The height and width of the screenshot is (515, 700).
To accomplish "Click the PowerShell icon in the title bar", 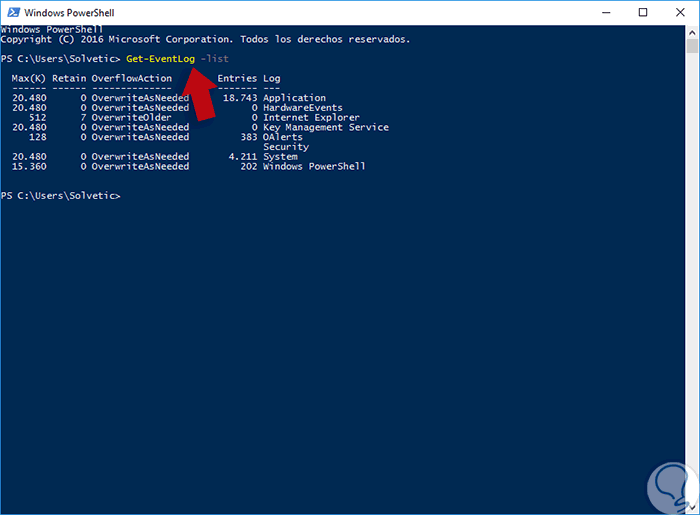I will pos(12,12).
